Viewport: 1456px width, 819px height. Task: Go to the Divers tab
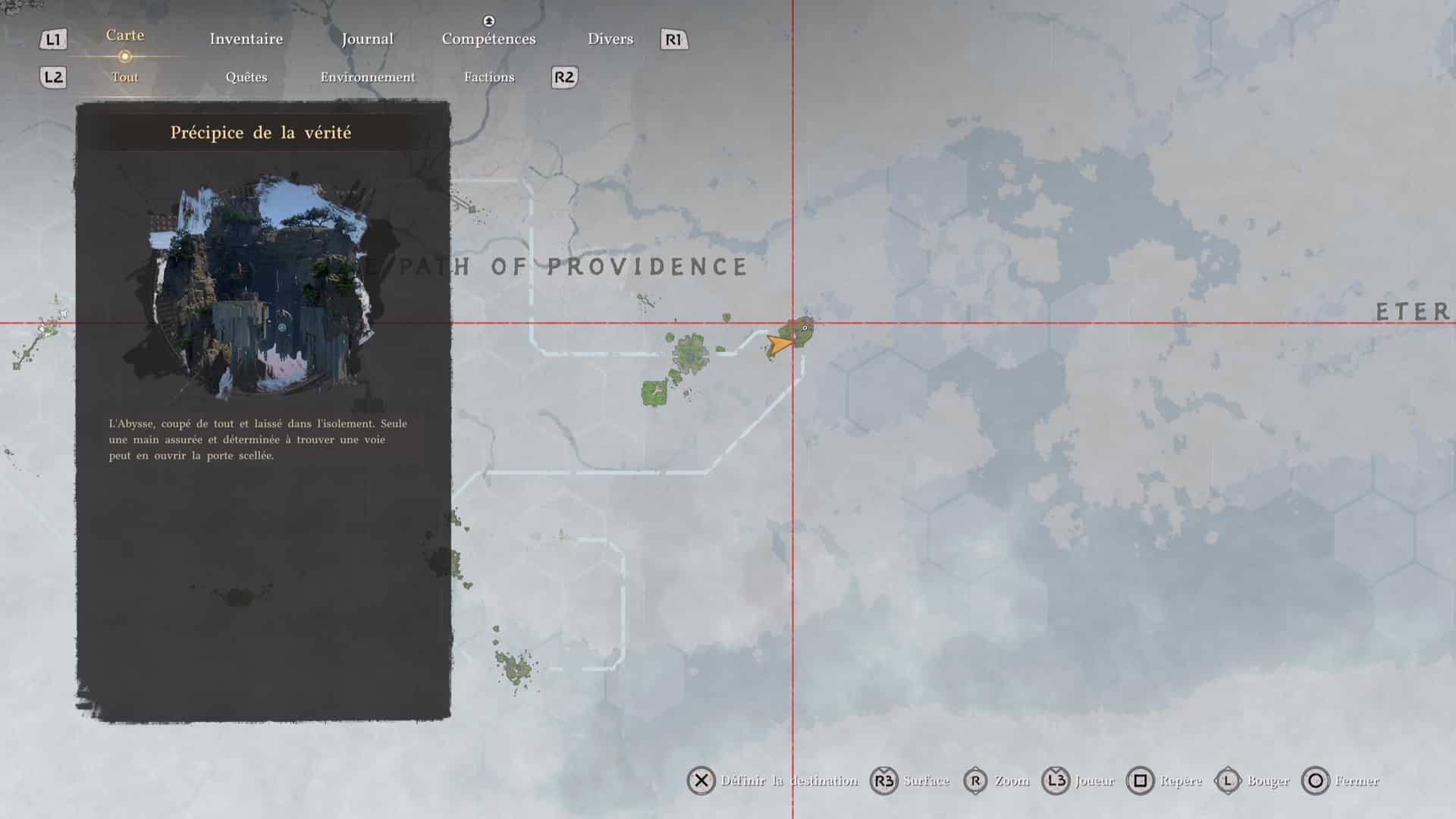[610, 39]
